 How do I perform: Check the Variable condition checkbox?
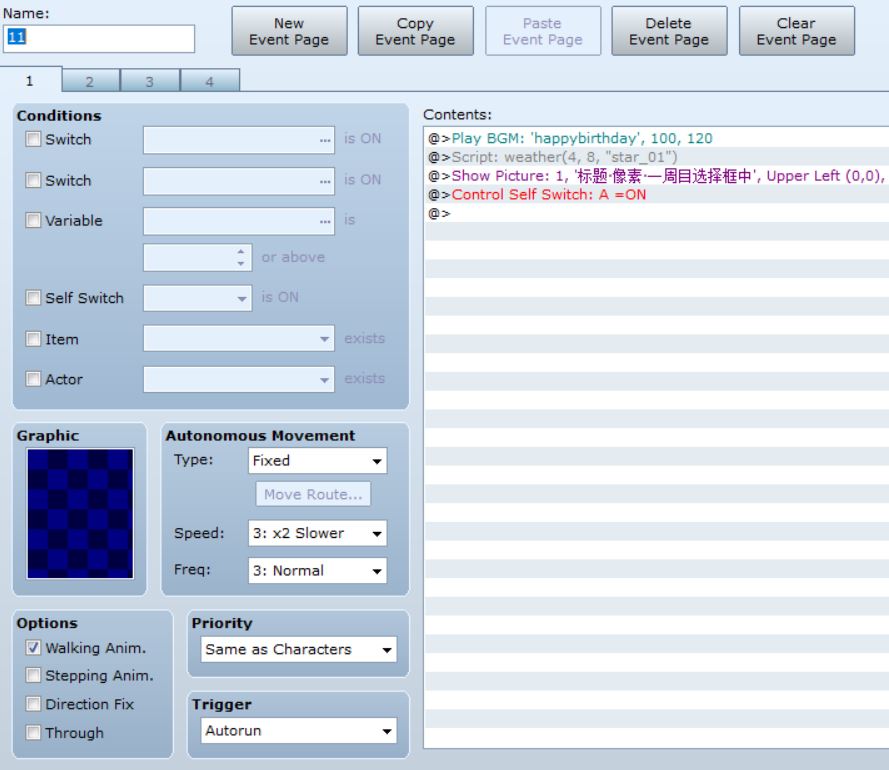pos(33,220)
